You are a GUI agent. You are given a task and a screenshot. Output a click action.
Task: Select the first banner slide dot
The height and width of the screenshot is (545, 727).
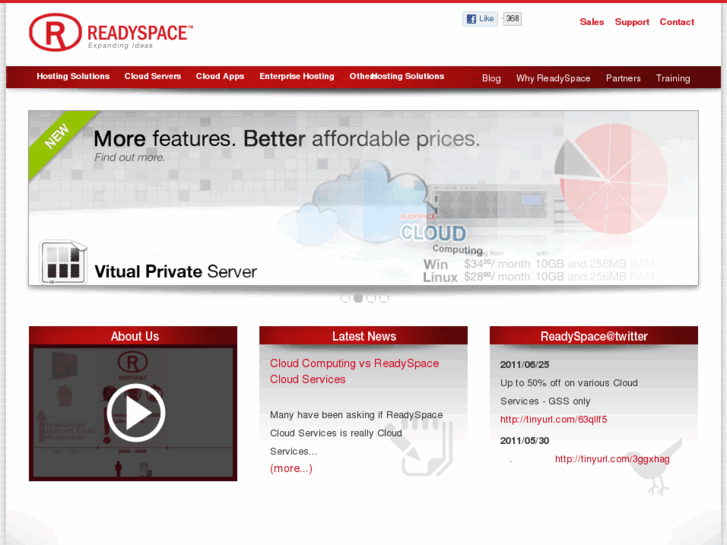tap(345, 298)
